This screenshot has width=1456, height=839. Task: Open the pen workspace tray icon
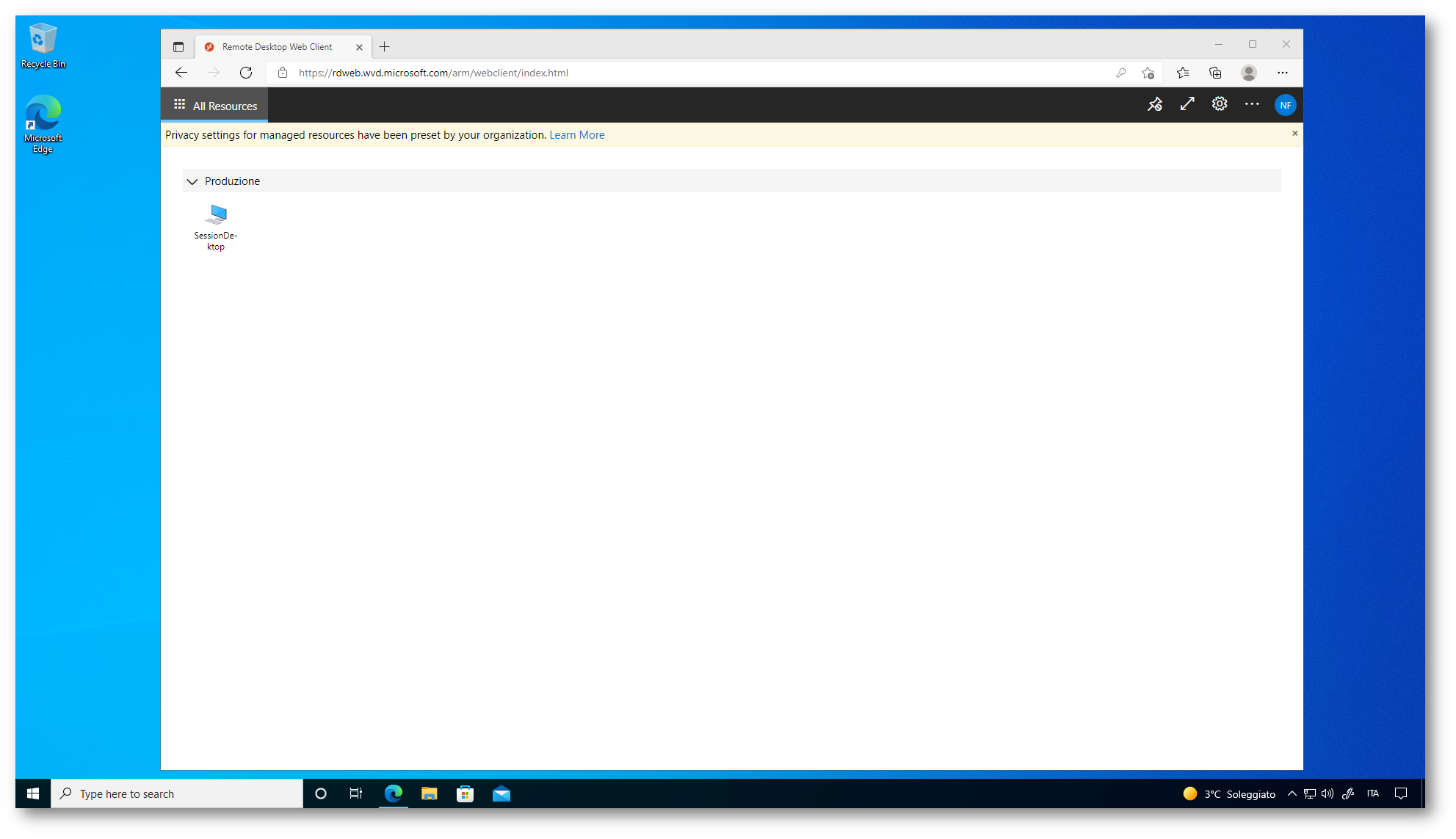(1348, 793)
